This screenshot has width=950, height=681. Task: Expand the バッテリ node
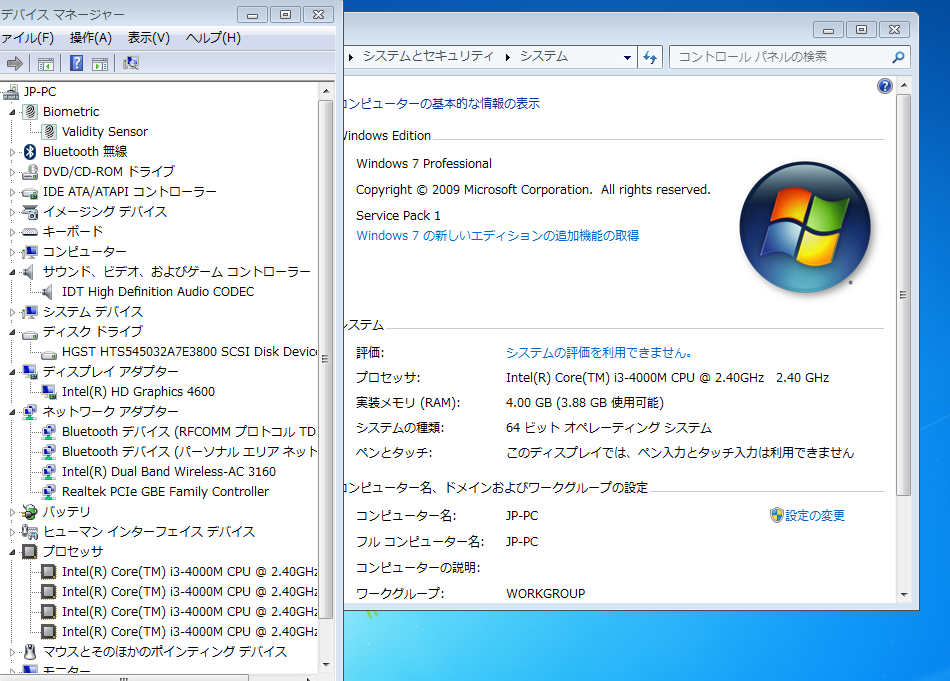[12, 512]
